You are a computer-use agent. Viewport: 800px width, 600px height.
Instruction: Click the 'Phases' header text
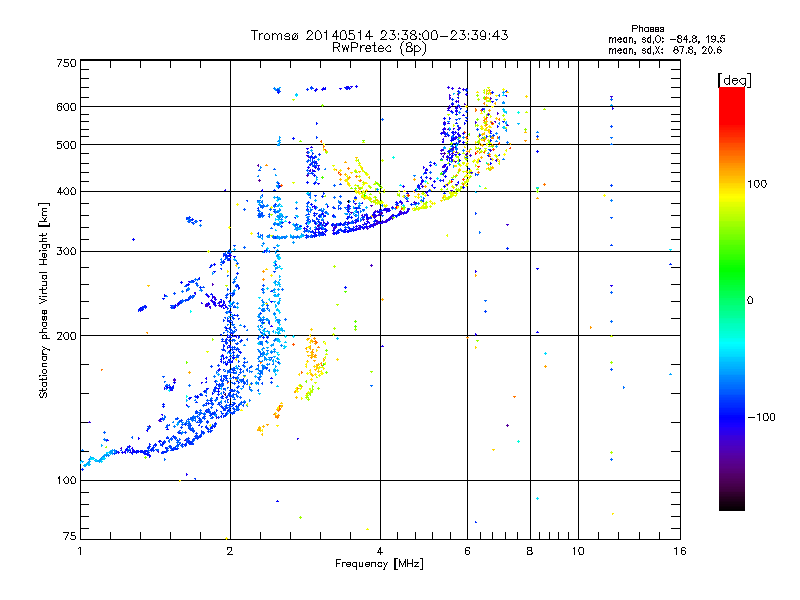[647, 29]
